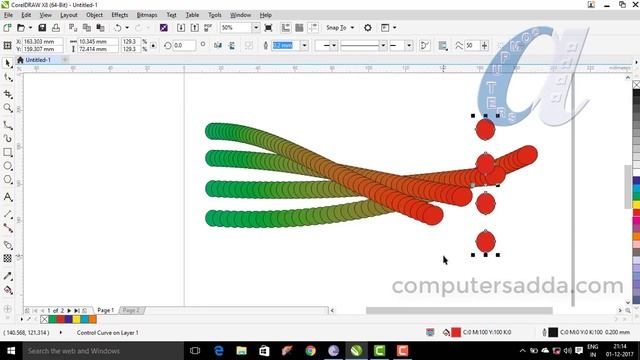
Task: Open the File menu
Action: (x=8, y=15)
